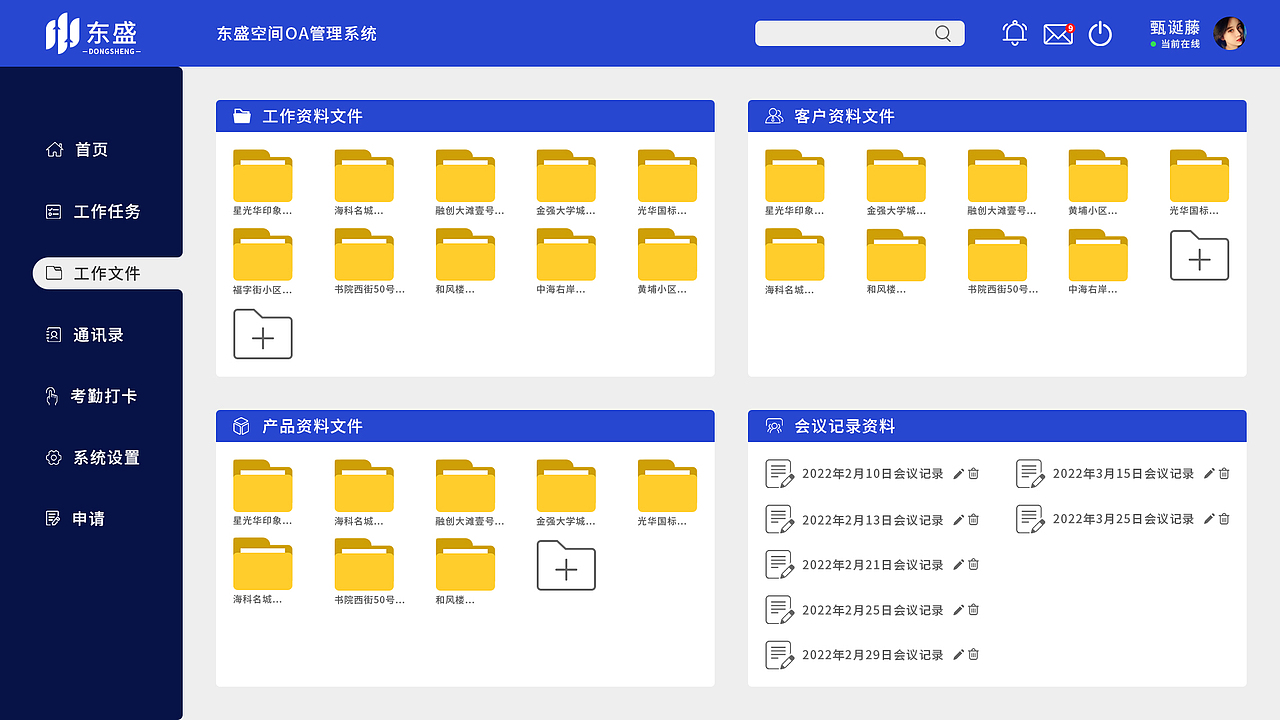Delete the 2022年3月25日会议记录 entry
1280x720 pixels.
point(1224,519)
